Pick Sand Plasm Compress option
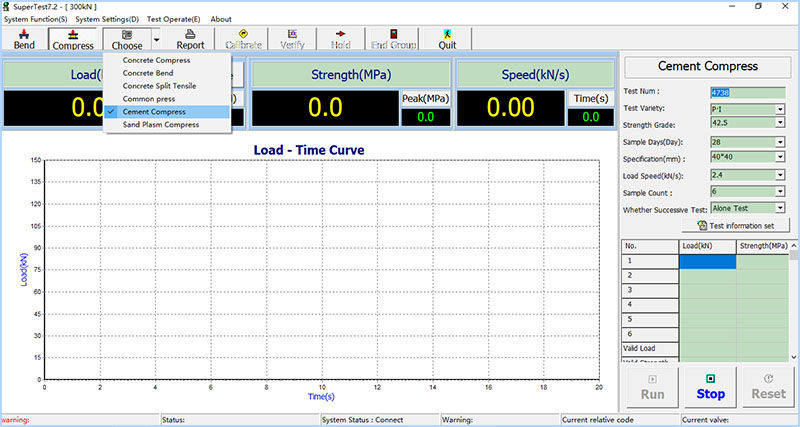 160,125
